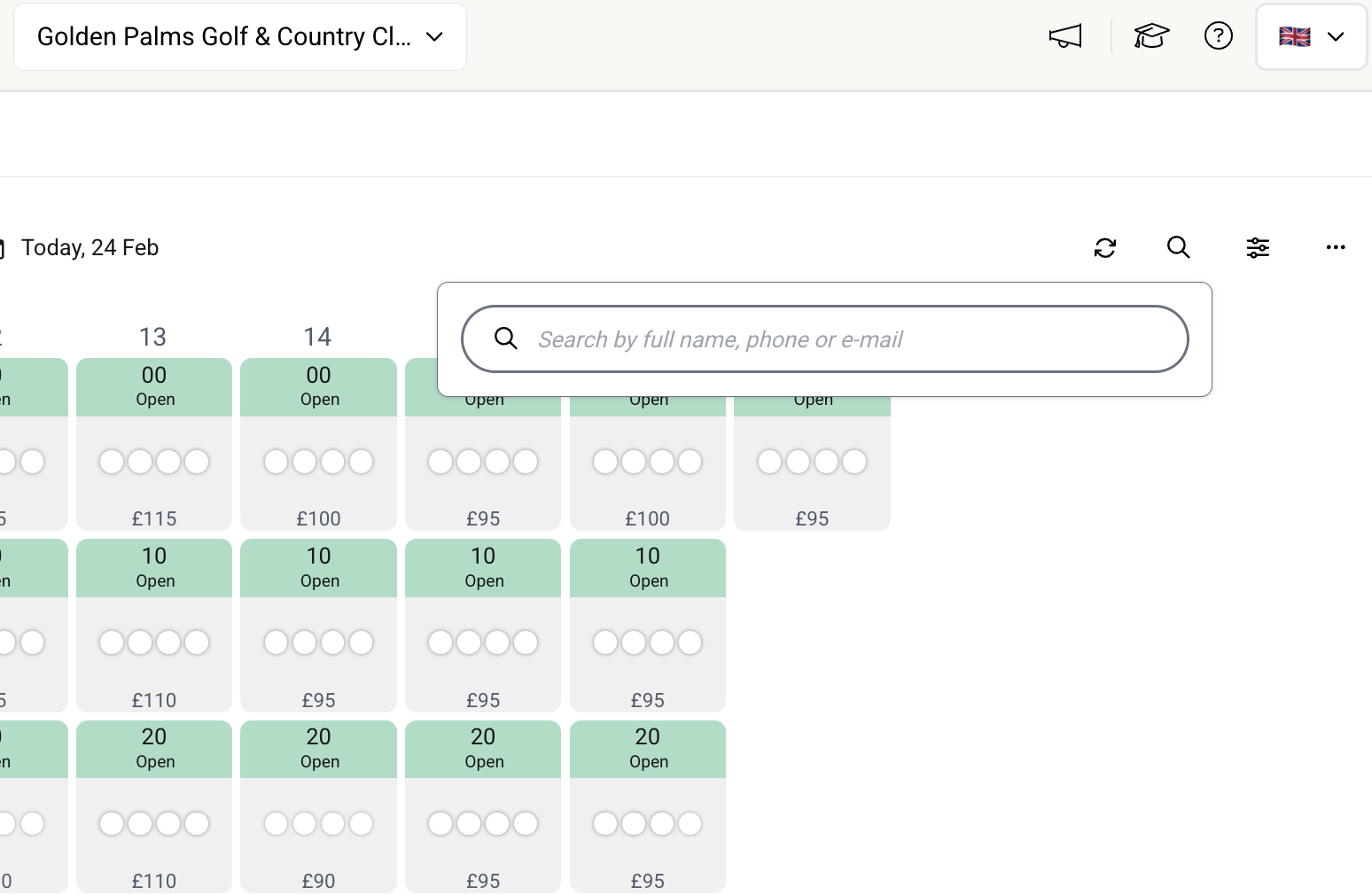Image resolution: width=1372 pixels, height=895 pixels.
Task: Select first player slot in 14:10 £95 tee time
Action: 277,642
